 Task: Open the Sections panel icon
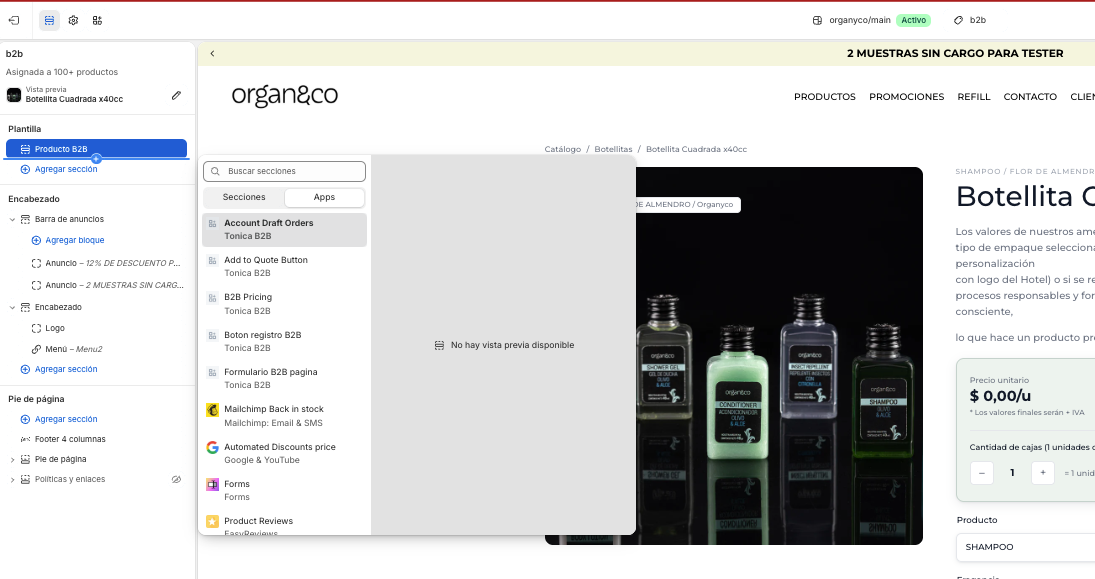49,20
